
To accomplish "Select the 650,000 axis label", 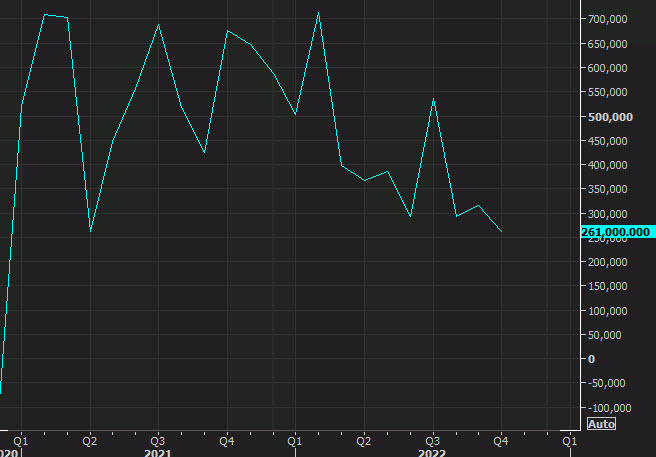I will 607,44.
